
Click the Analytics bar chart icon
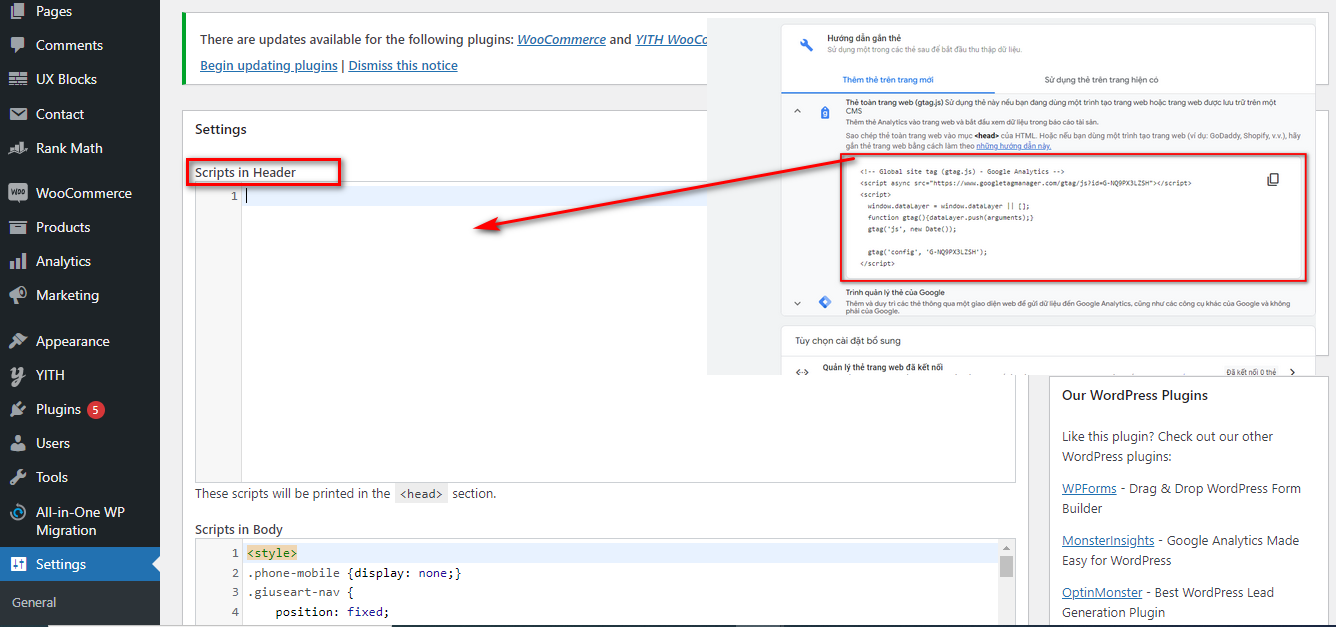click(18, 261)
